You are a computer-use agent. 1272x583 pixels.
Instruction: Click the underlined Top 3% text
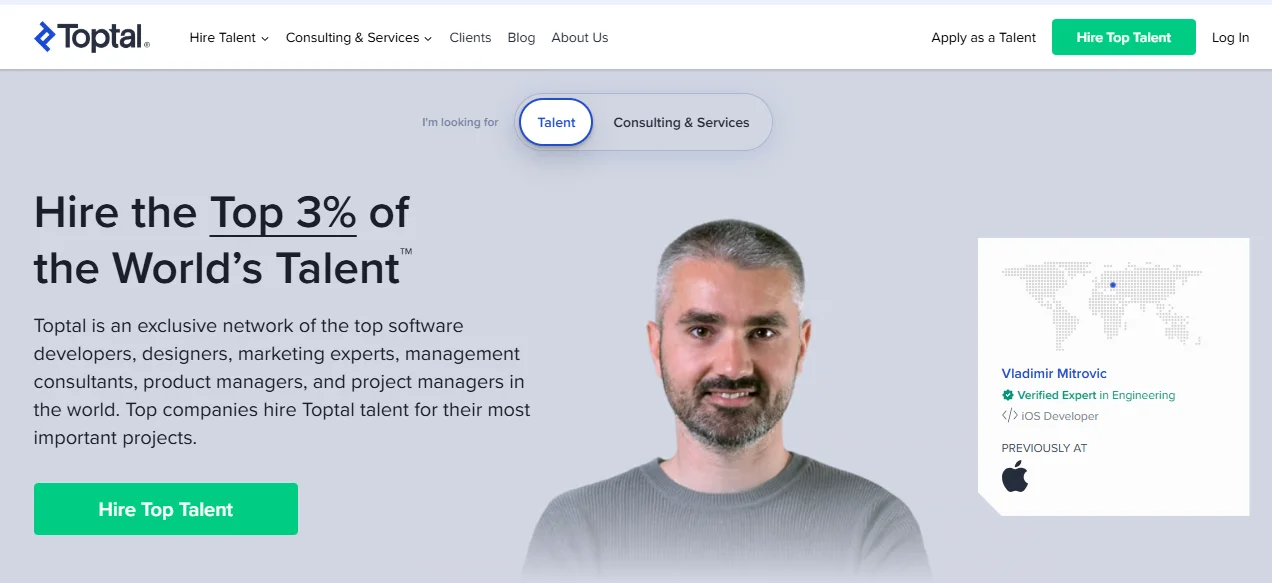click(281, 212)
